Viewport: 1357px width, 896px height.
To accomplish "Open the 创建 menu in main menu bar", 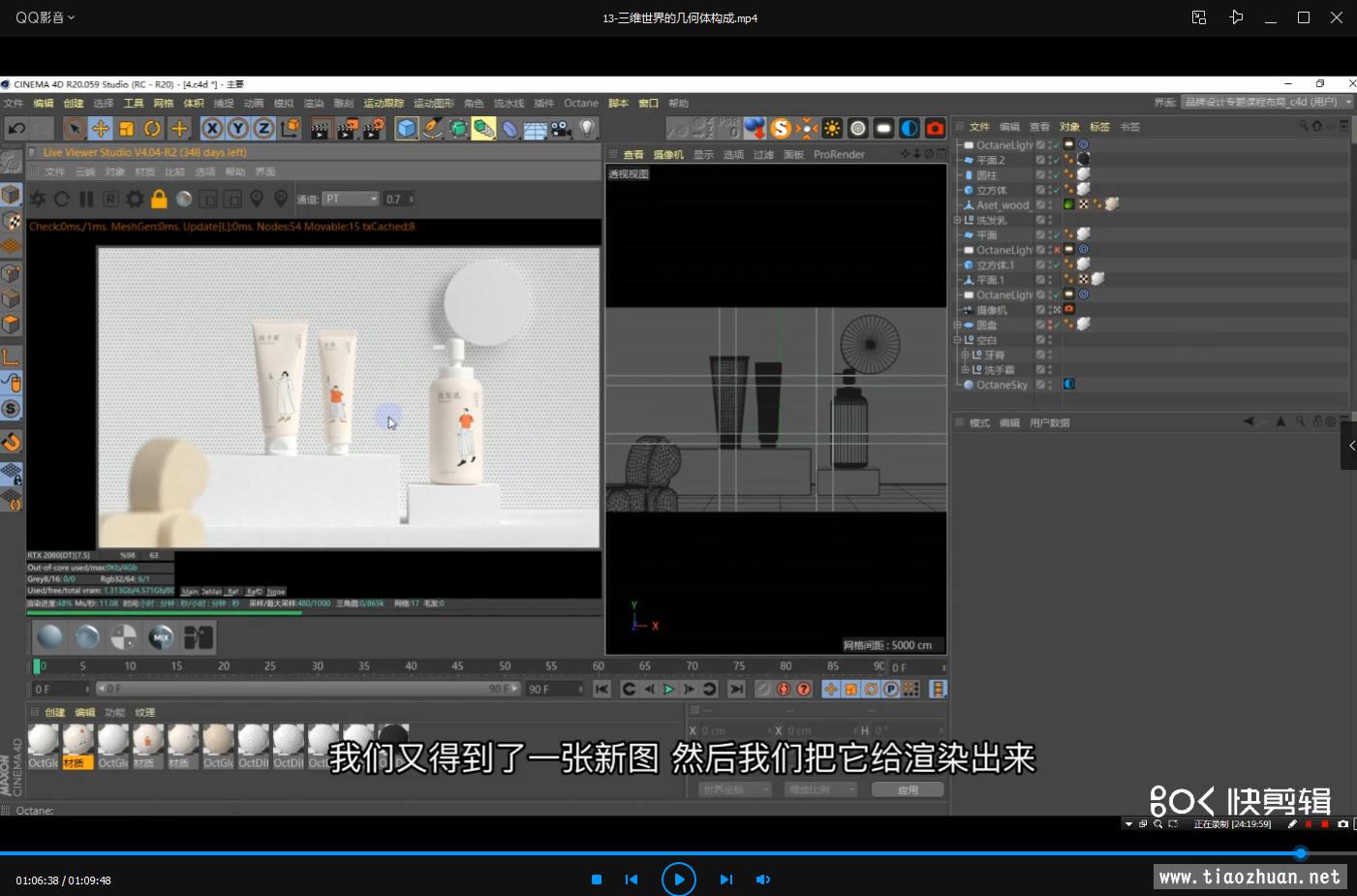I will tap(74, 103).
